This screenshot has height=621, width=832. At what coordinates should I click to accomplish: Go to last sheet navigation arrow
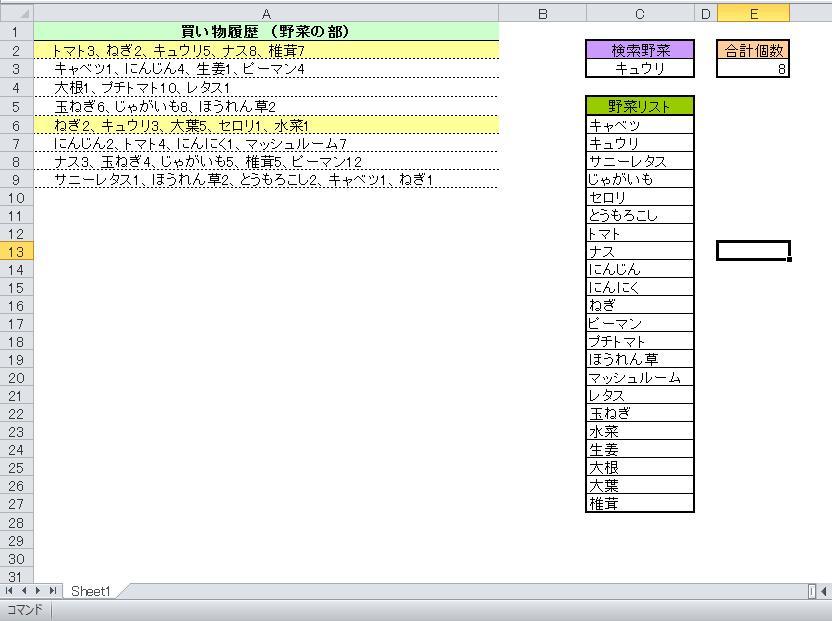tap(53, 591)
